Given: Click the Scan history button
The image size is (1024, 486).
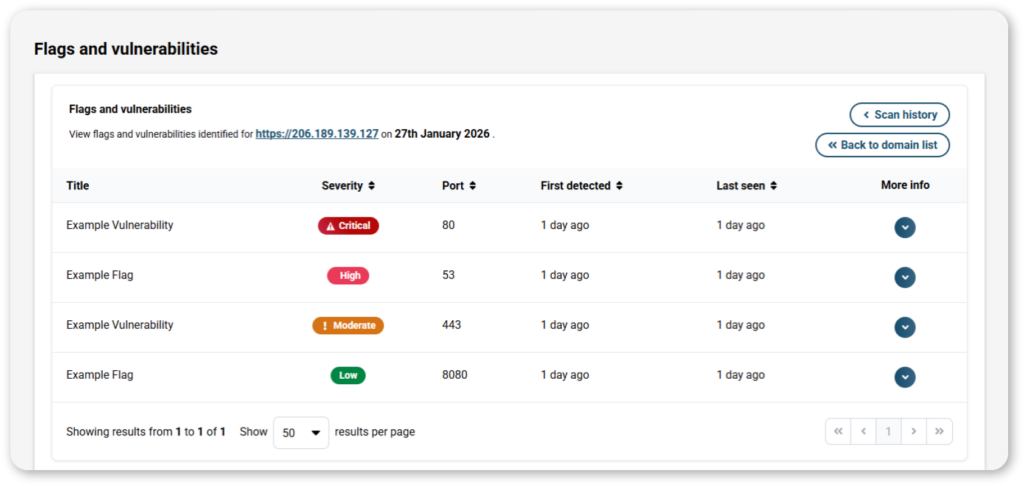Looking at the screenshot, I should [x=899, y=115].
